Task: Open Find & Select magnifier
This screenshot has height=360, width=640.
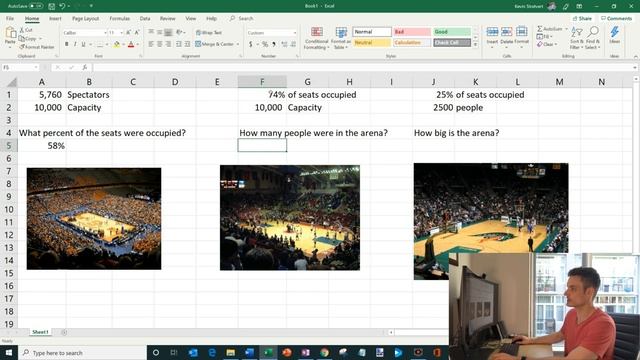Action: pos(593,38)
